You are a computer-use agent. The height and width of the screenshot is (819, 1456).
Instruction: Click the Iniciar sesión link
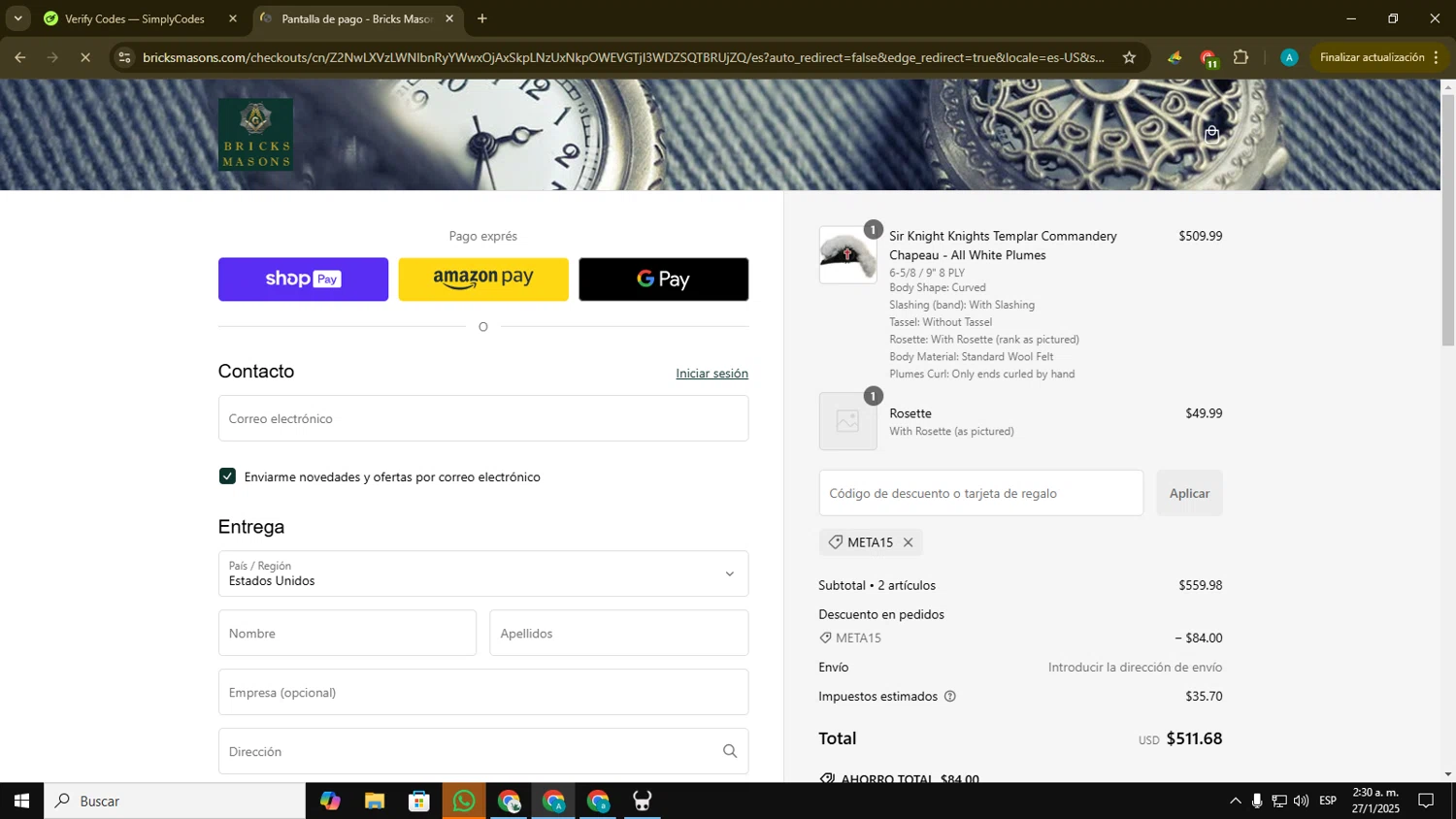pyautogui.click(x=711, y=374)
